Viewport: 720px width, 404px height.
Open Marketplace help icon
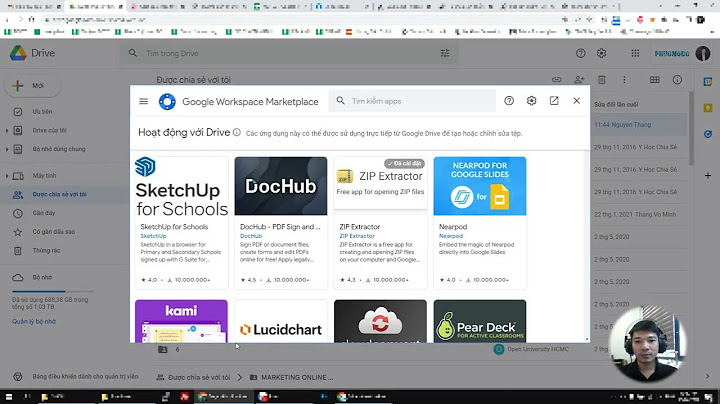[x=509, y=101]
